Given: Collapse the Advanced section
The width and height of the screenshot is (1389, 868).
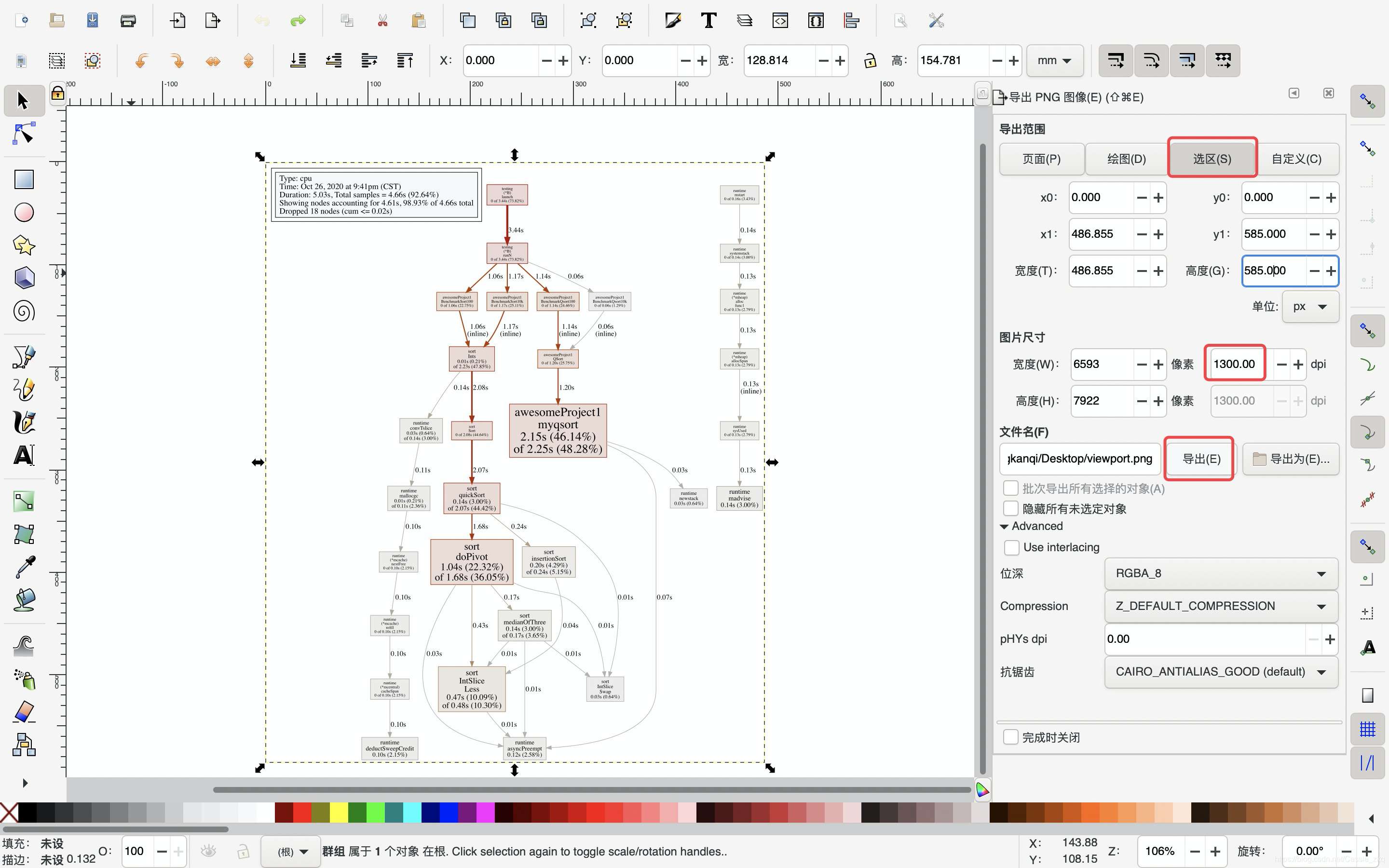Looking at the screenshot, I should [1004, 527].
